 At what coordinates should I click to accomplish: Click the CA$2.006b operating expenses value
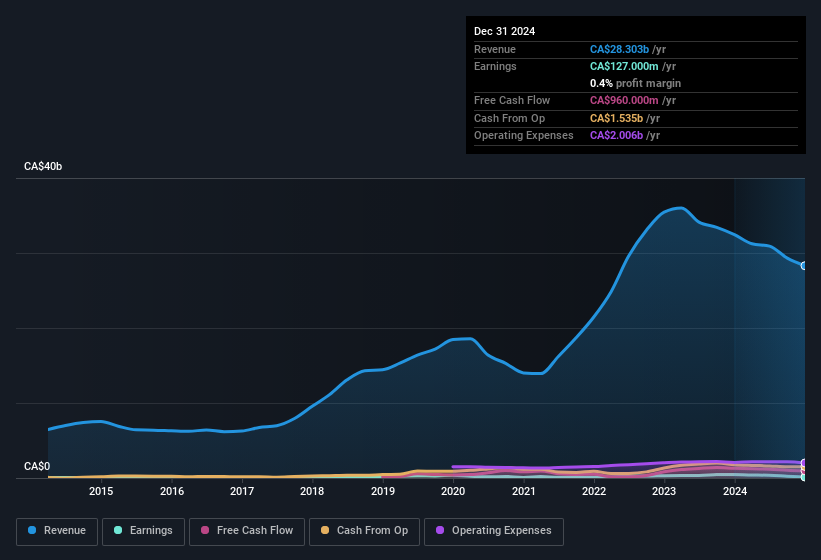coord(616,136)
